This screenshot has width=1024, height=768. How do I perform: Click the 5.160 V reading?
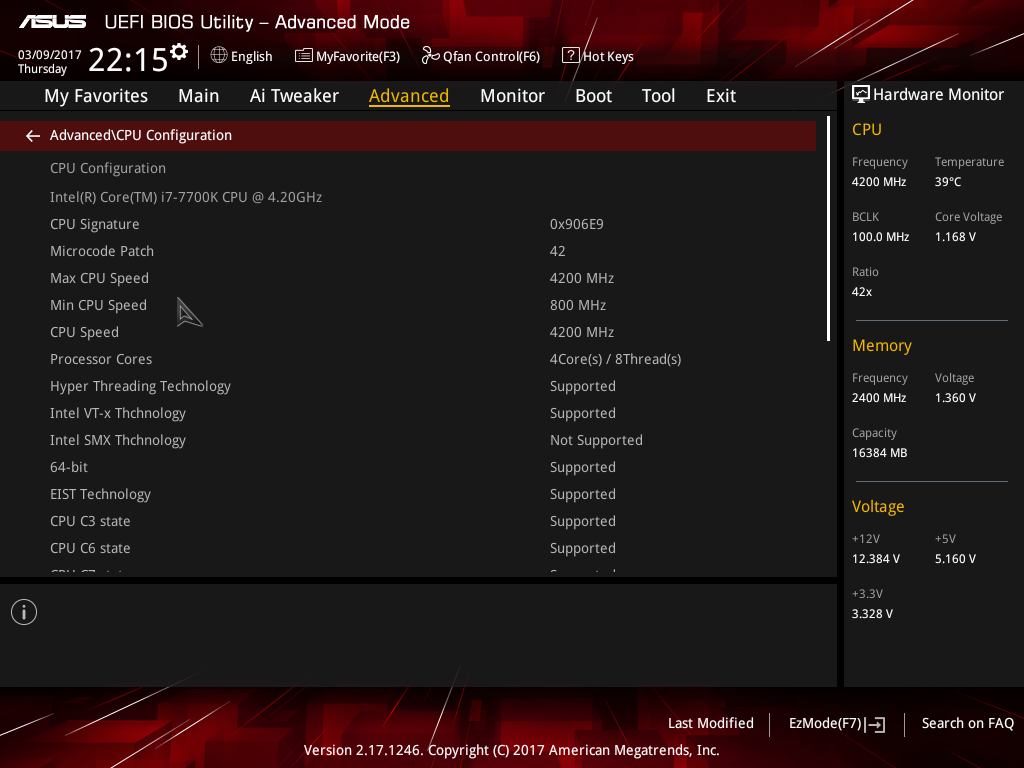point(955,559)
